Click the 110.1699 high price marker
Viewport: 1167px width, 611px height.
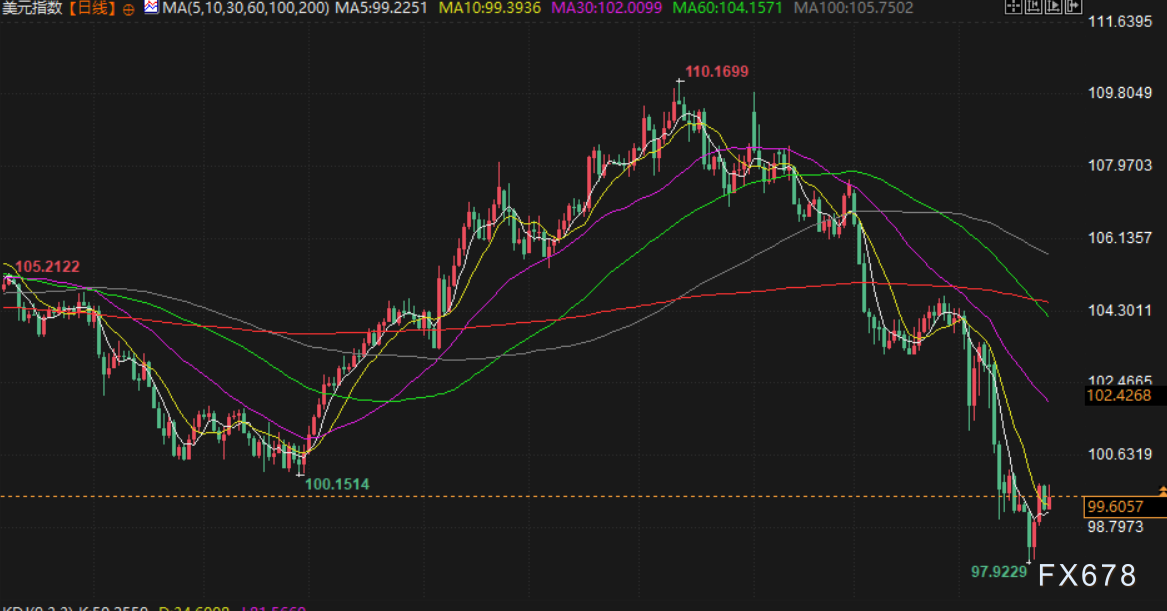(716, 71)
